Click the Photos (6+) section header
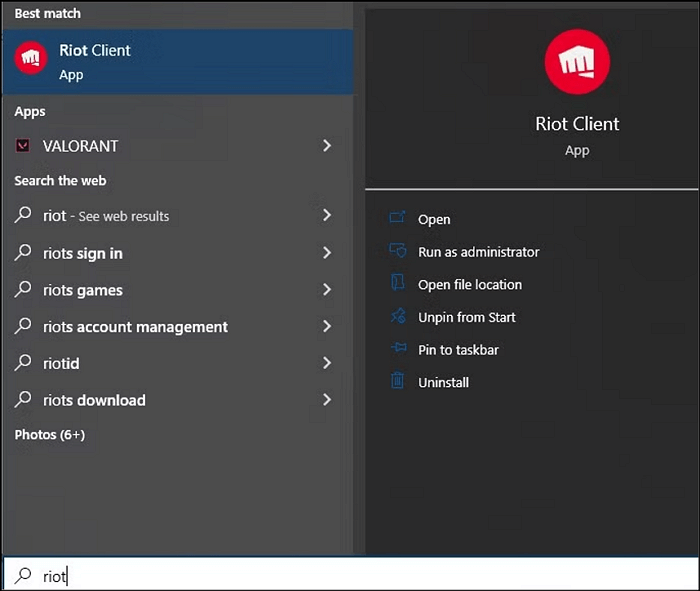 50,435
